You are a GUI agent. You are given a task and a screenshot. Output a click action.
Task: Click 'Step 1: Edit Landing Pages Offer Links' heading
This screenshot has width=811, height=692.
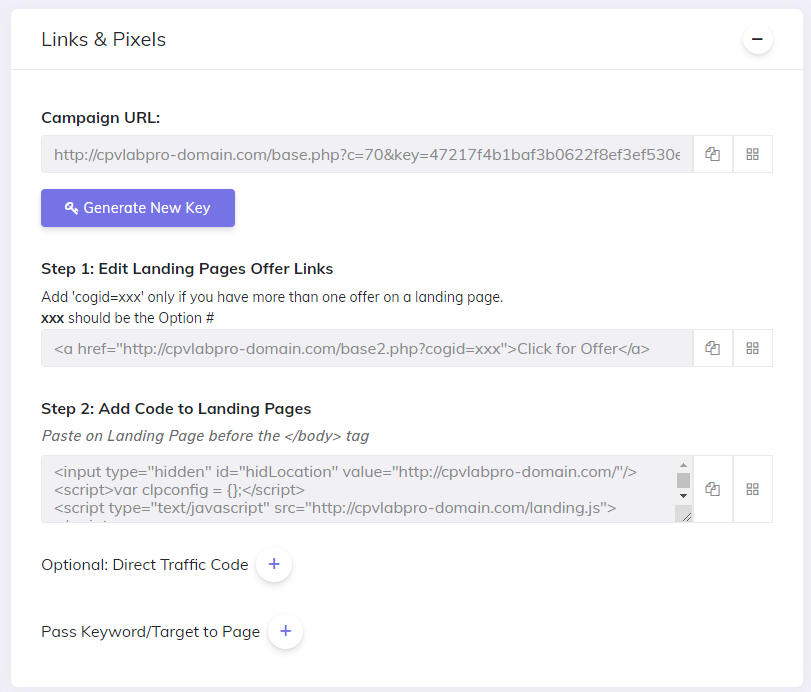click(187, 269)
